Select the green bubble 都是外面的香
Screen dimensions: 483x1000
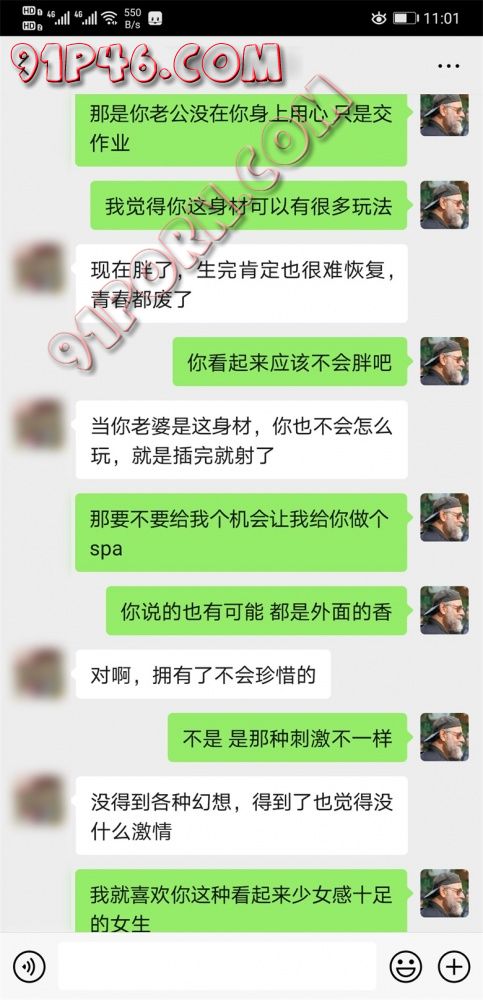coord(256,611)
